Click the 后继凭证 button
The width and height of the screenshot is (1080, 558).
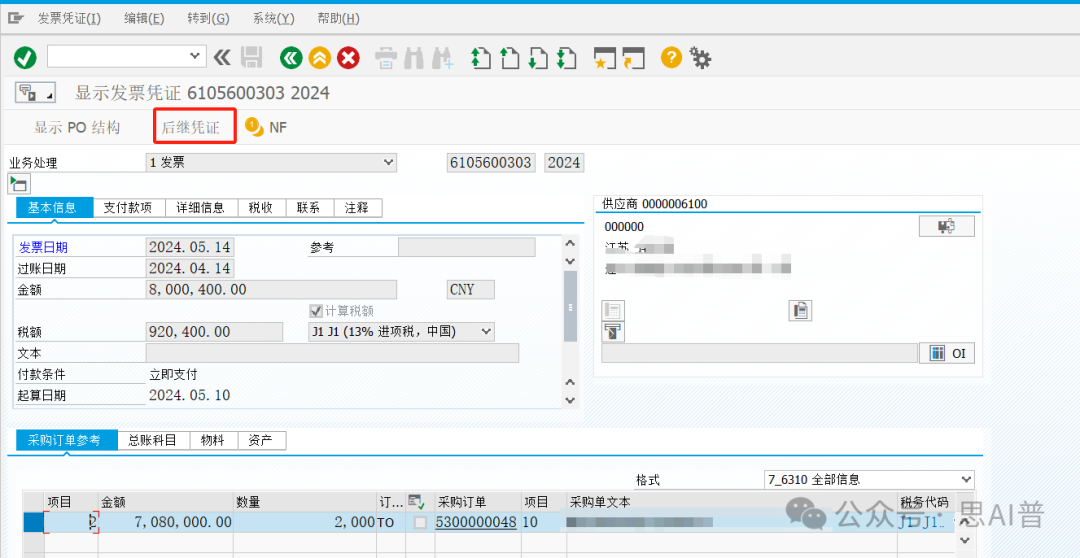[x=191, y=127]
